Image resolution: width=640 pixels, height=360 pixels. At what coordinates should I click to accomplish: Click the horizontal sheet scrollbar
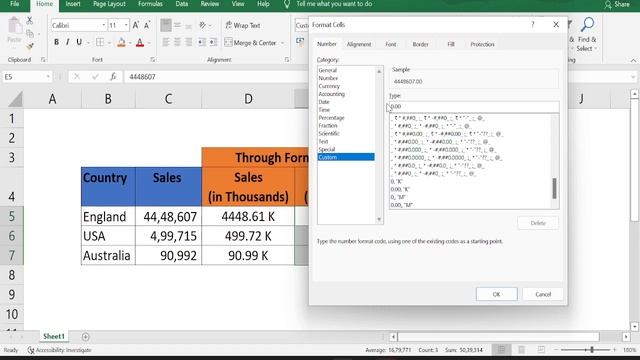(499, 337)
